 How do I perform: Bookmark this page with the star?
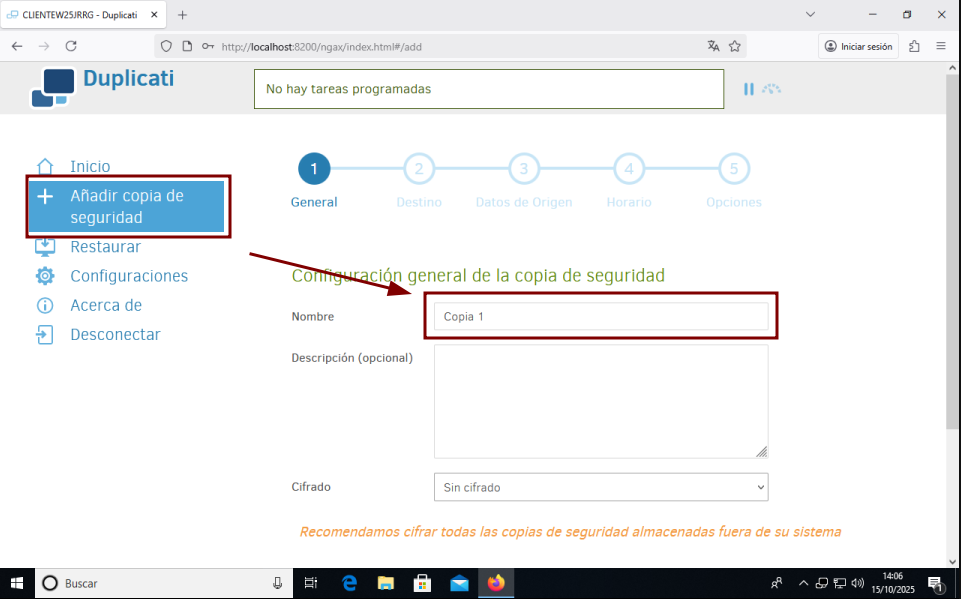click(x=735, y=46)
